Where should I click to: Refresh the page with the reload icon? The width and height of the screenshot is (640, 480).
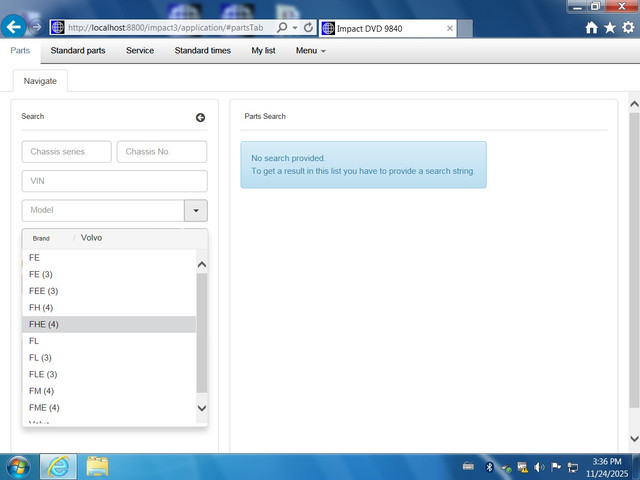tap(309, 28)
